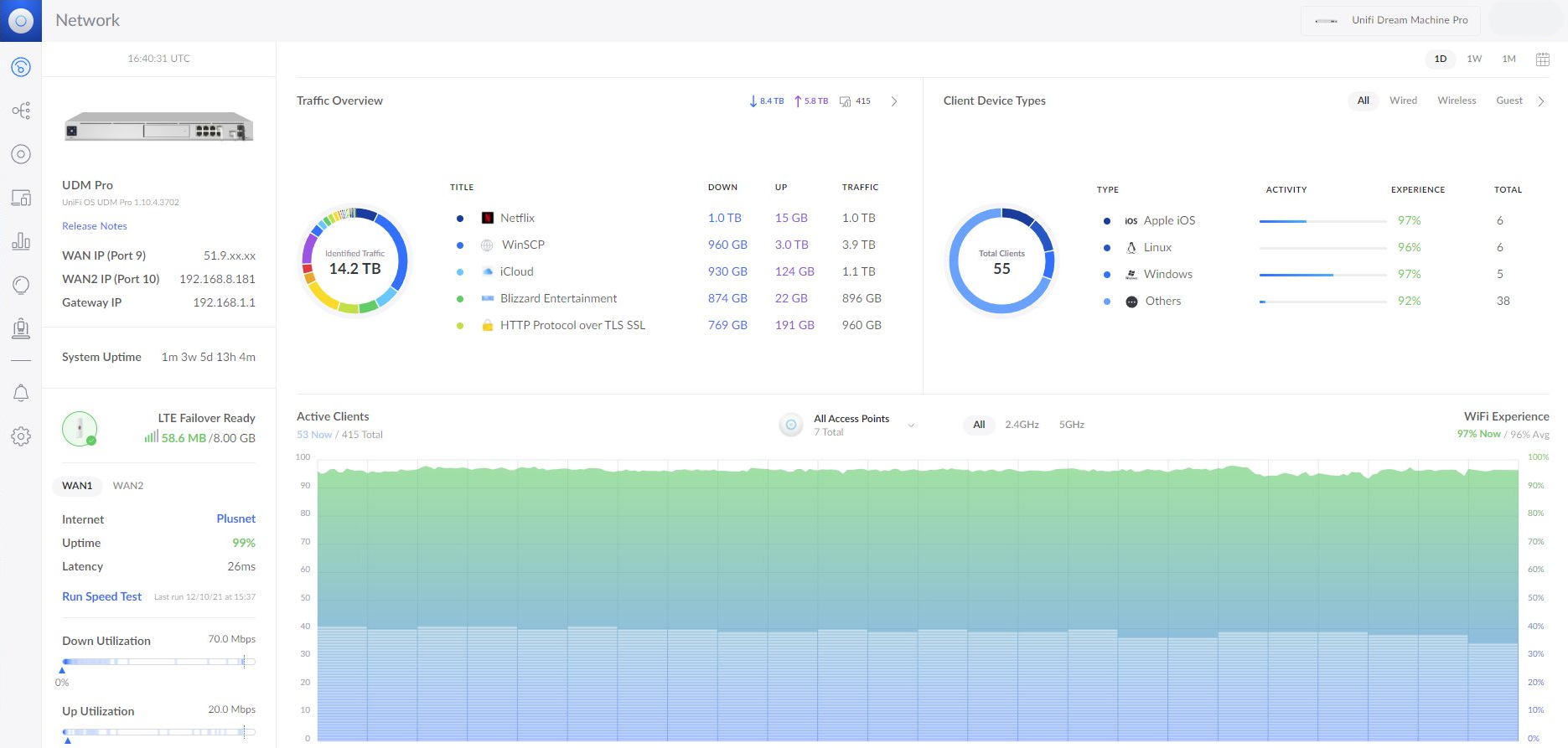
Task: Click Run Speed Test
Action: [101, 596]
